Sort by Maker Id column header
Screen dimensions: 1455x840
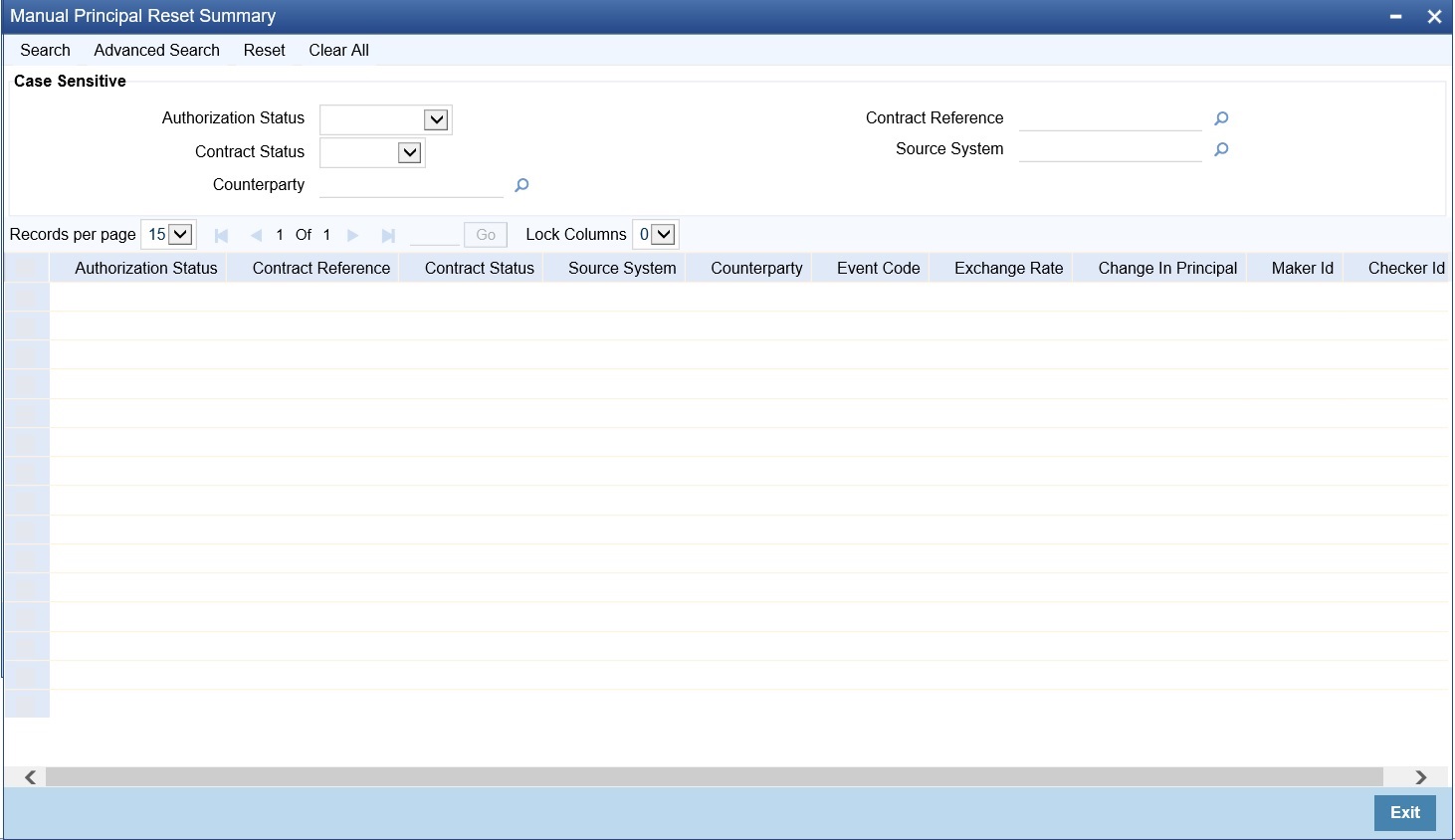click(x=1302, y=269)
